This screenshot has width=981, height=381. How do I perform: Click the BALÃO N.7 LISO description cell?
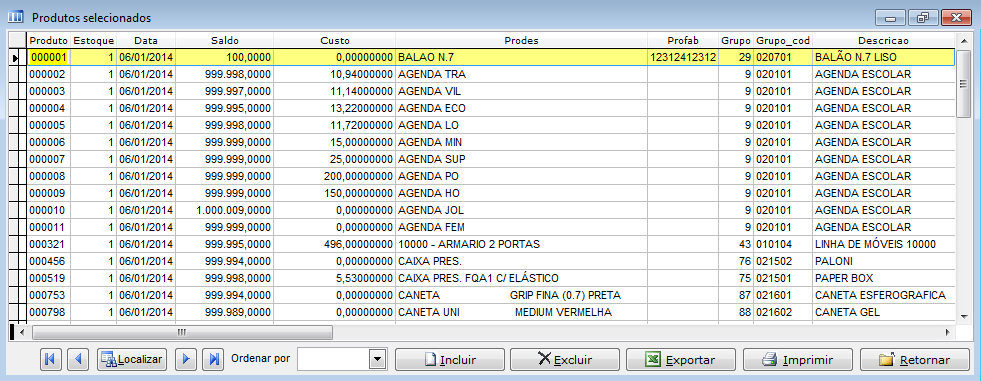click(883, 58)
